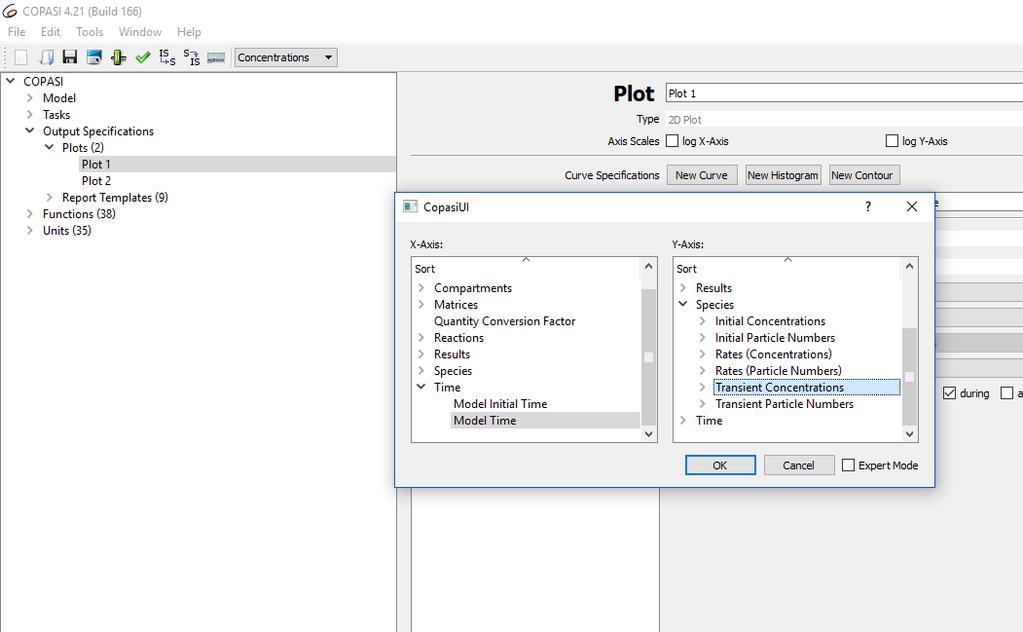Click the X-Axis list scrollbar thumb
Viewport: 1023px width, 632px height.
(649, 357)
